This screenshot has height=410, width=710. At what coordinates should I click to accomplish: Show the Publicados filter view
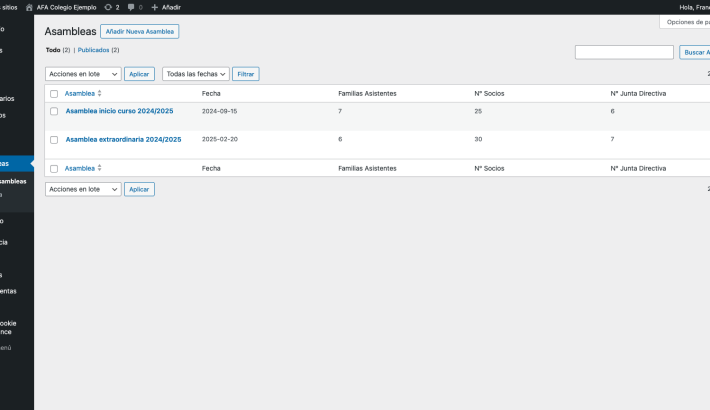[x=98, y=50]
